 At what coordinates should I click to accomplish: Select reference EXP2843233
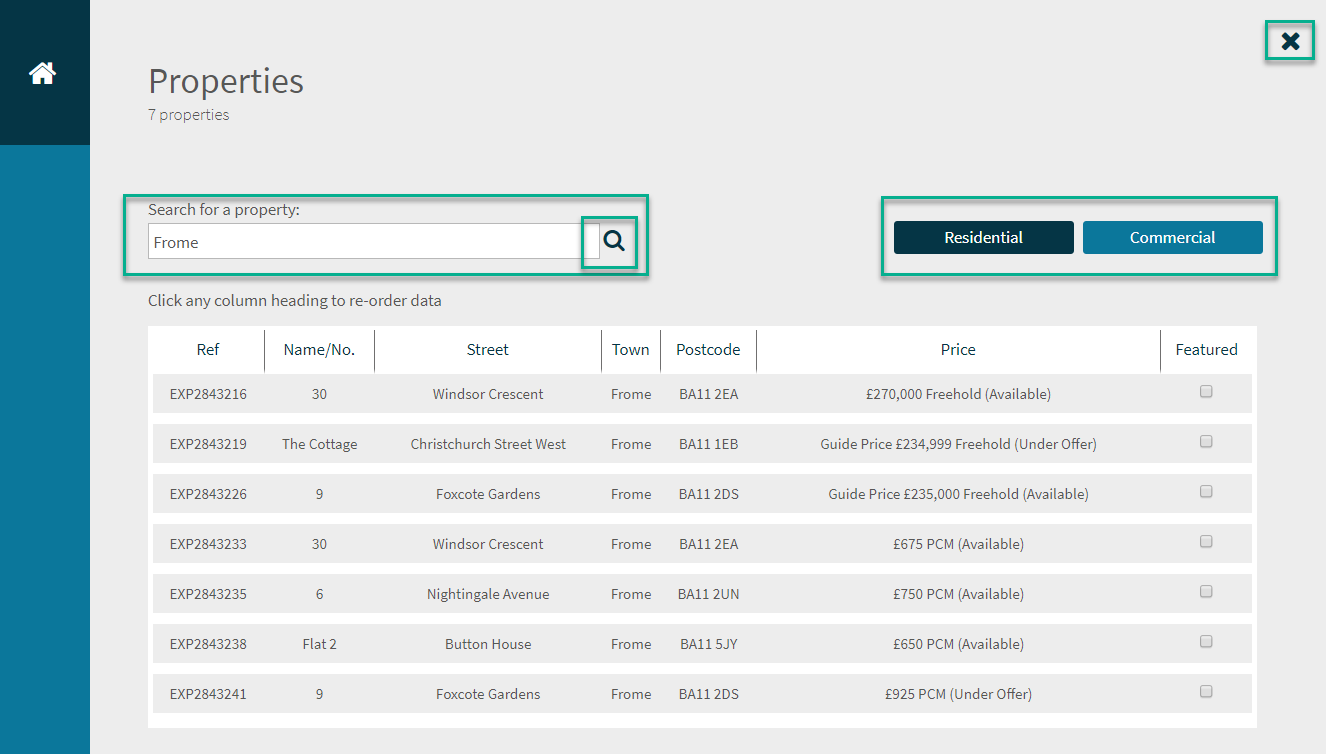(x=208, y=544)
